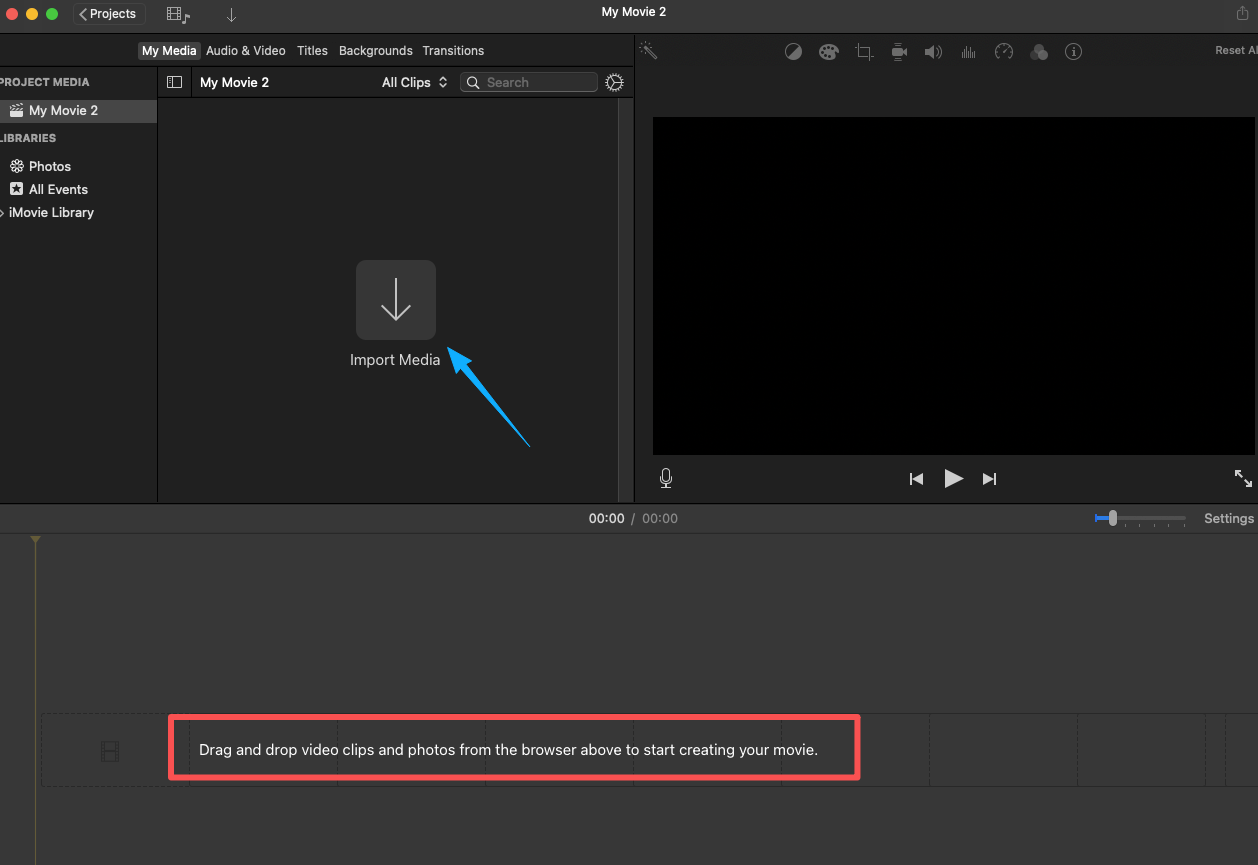This screenshot has height=865, width=1258.
Task: Open the Audio & Video tab
Action: [246, 51]
